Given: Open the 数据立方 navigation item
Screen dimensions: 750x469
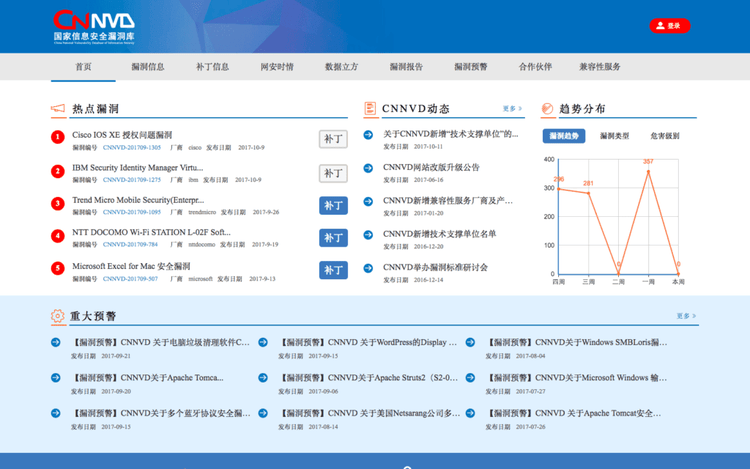Looking at the screenshot, I should (341, 67).
